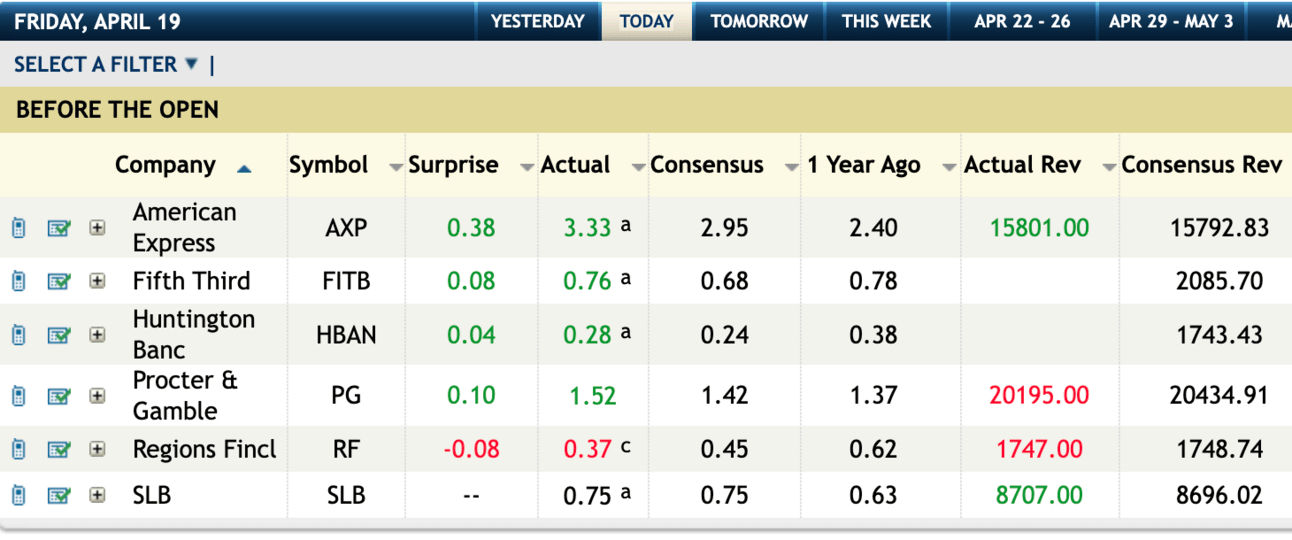Switch to the Yesterday tab

pyautogui.click(x=538, y=21)
